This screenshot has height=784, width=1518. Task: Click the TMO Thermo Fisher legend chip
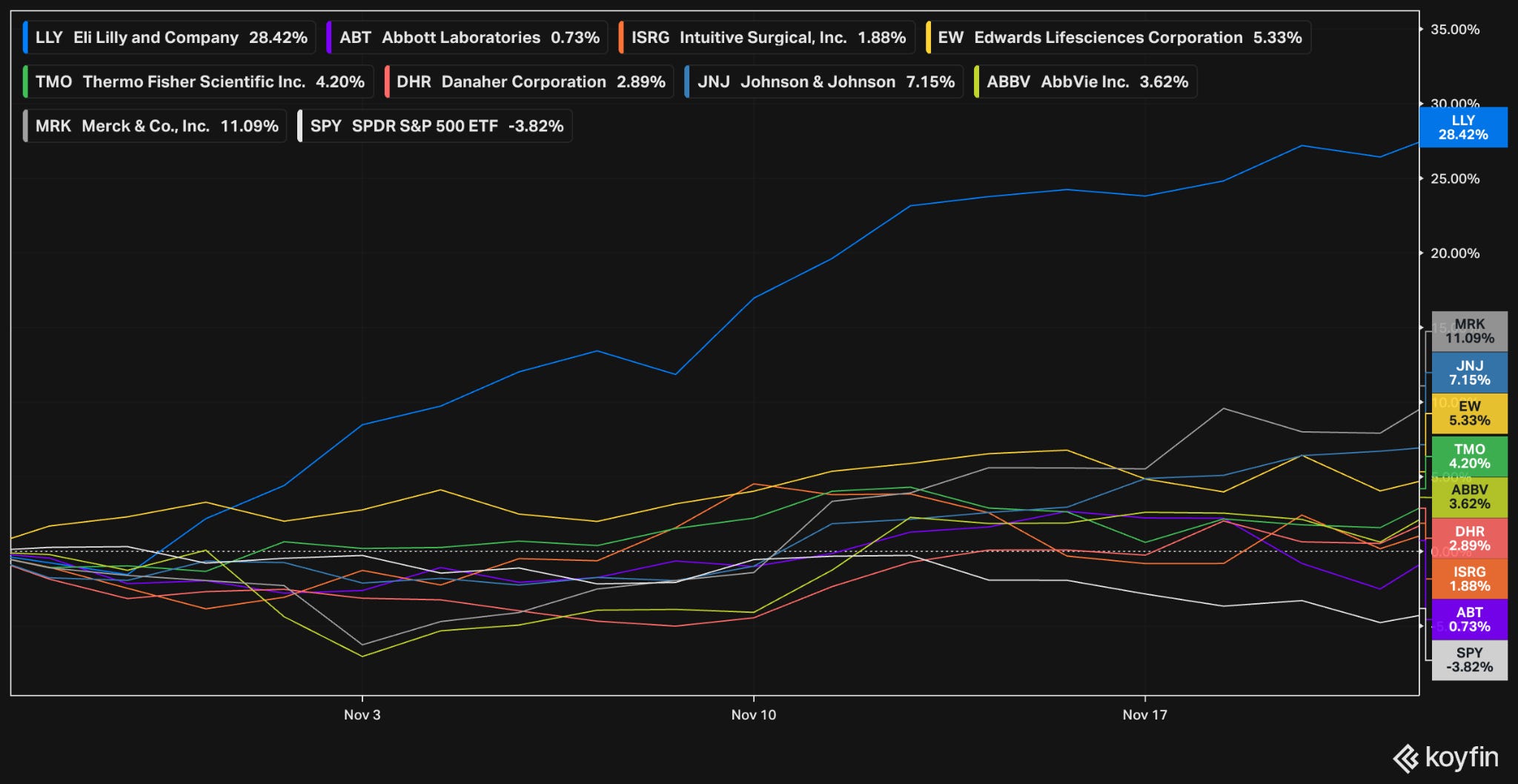tap(198, 82)
